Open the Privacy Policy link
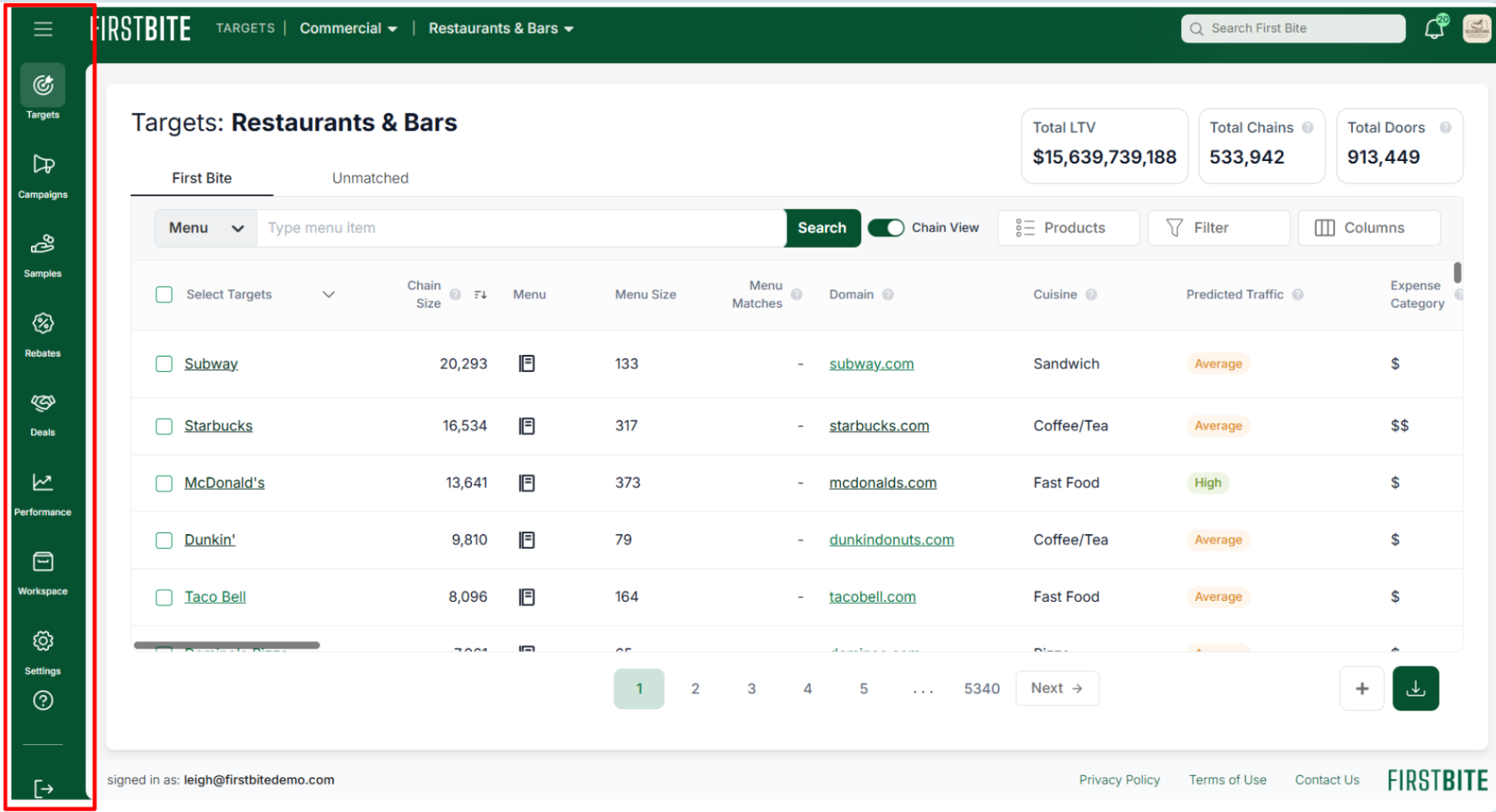Screen dimensions: 1496x812 (1119, 780)
